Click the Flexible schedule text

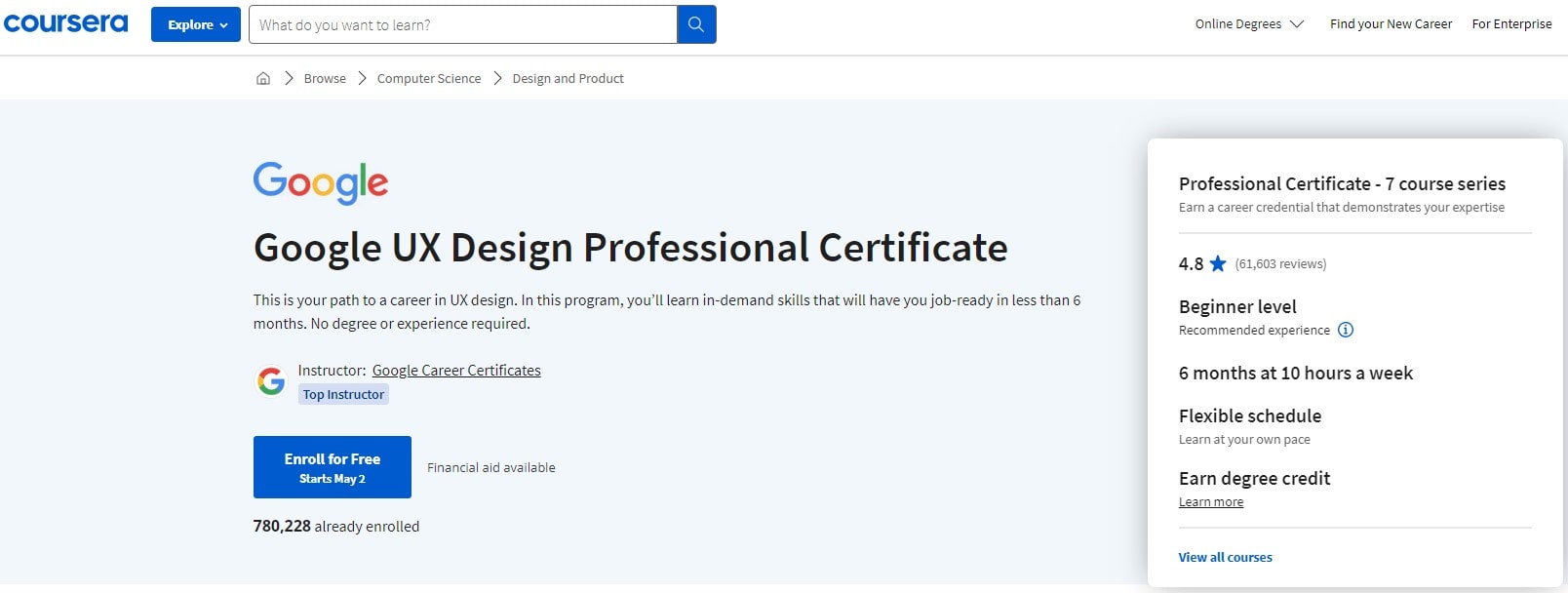point(1250,415)
